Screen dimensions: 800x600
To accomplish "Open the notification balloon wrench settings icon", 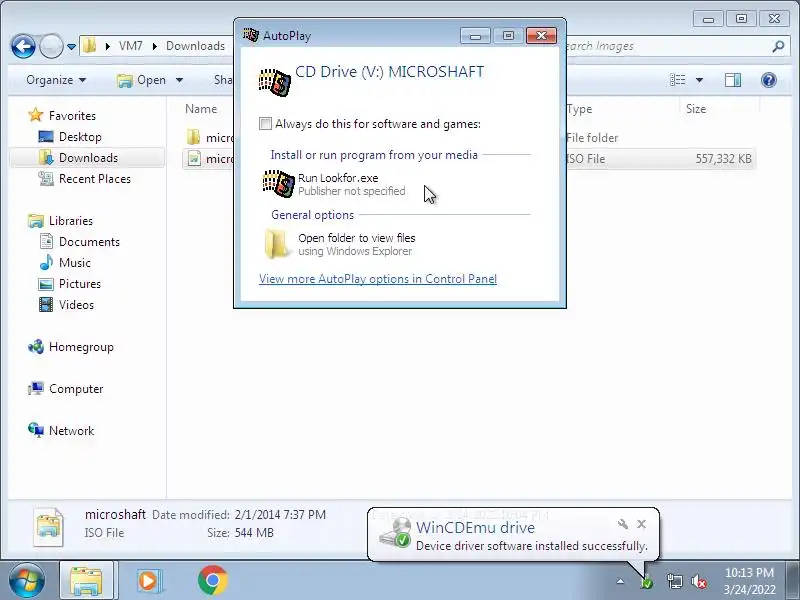I will click(x=622, y=523).
